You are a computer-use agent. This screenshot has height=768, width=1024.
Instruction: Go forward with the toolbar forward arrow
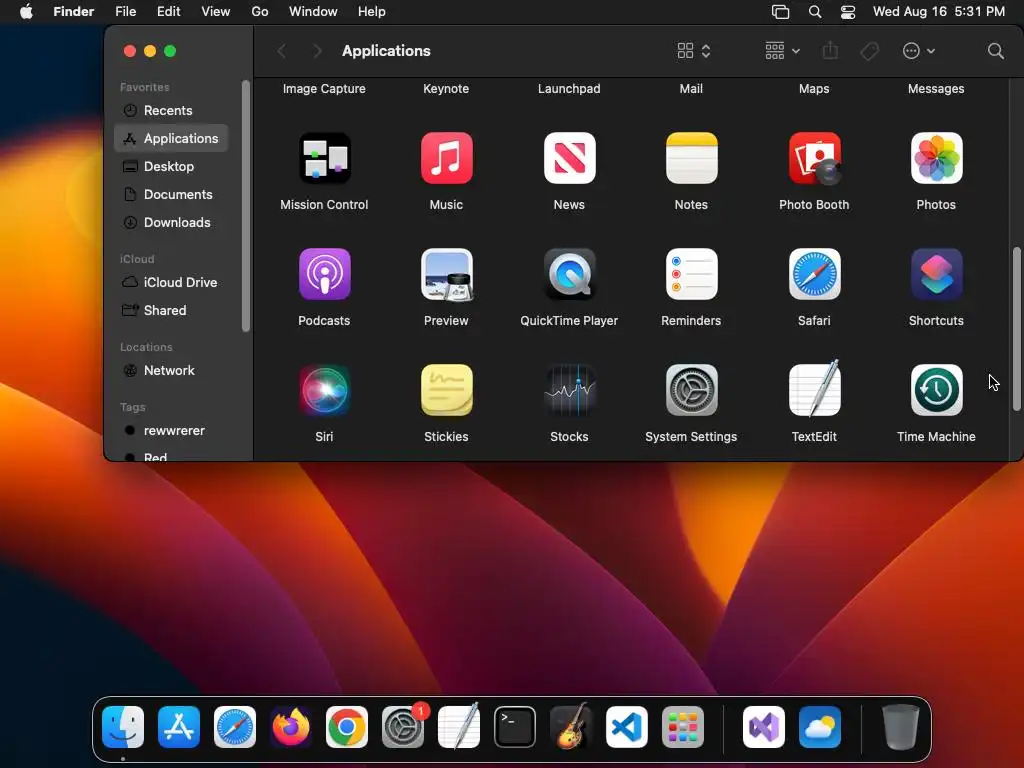tap(317, 51)
